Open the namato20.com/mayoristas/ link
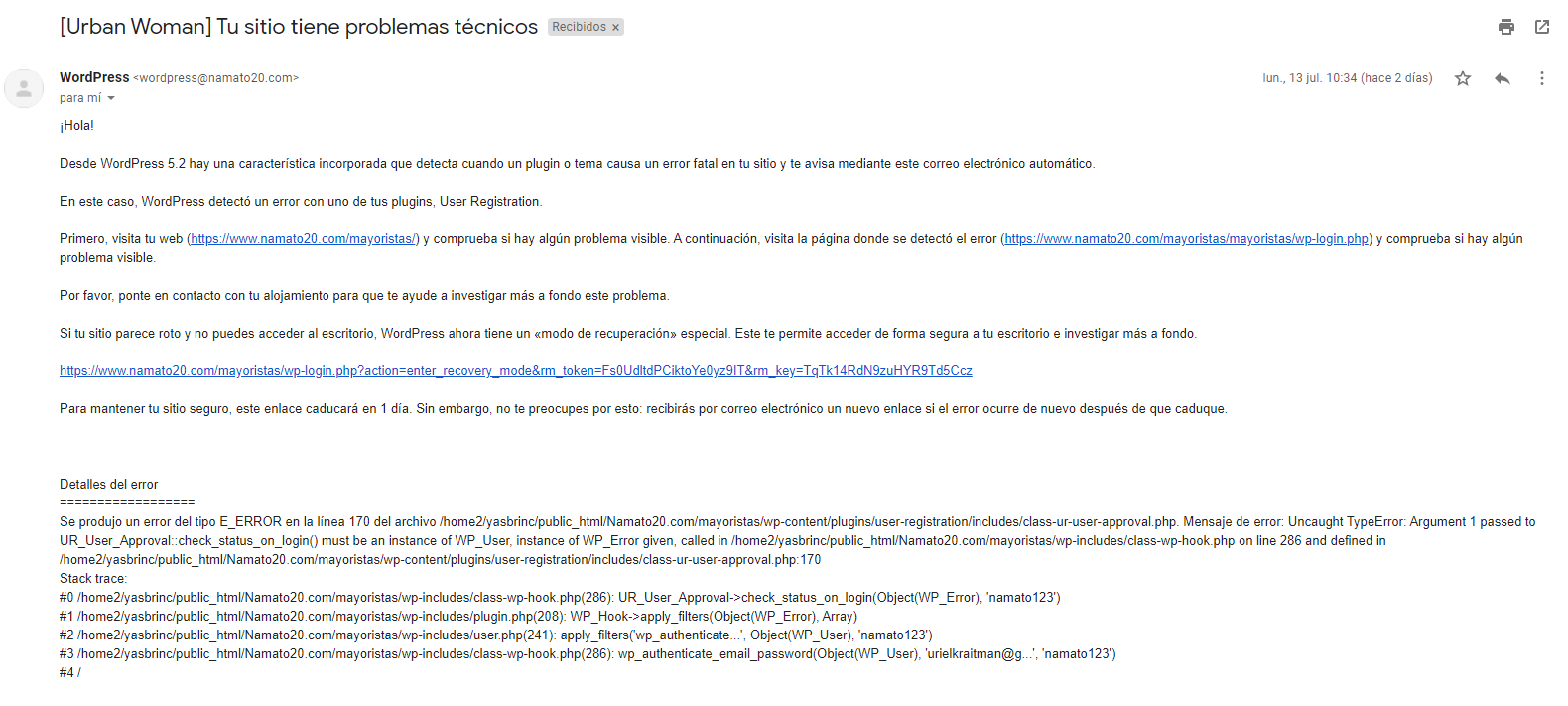This screenshot has width=1568, height=706. click(303, 239)
